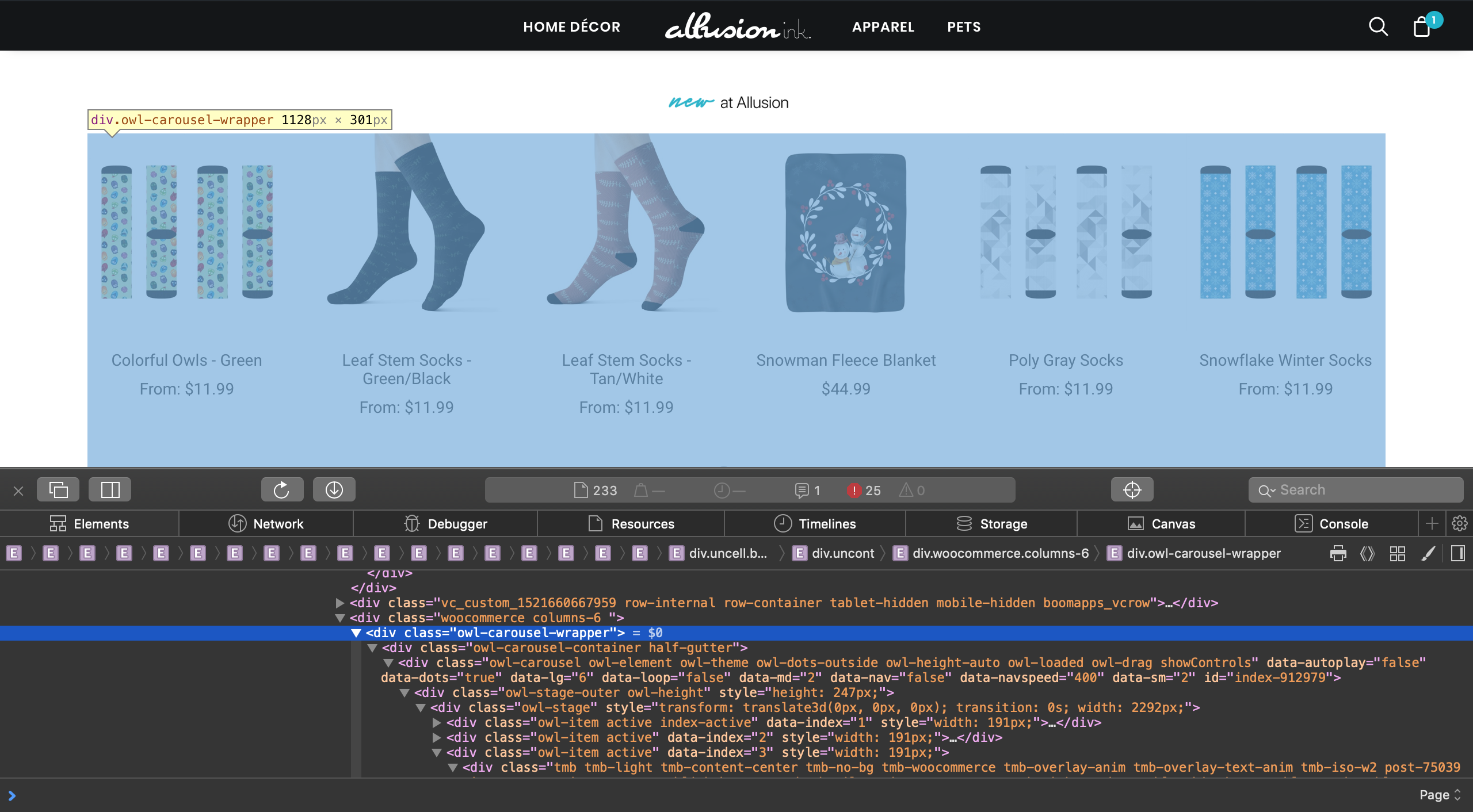Image resolution: width=1473 pixels, height=812 pixels.
Task: Toggle the layout grid overlay icon
Action: click(1398, 553)
